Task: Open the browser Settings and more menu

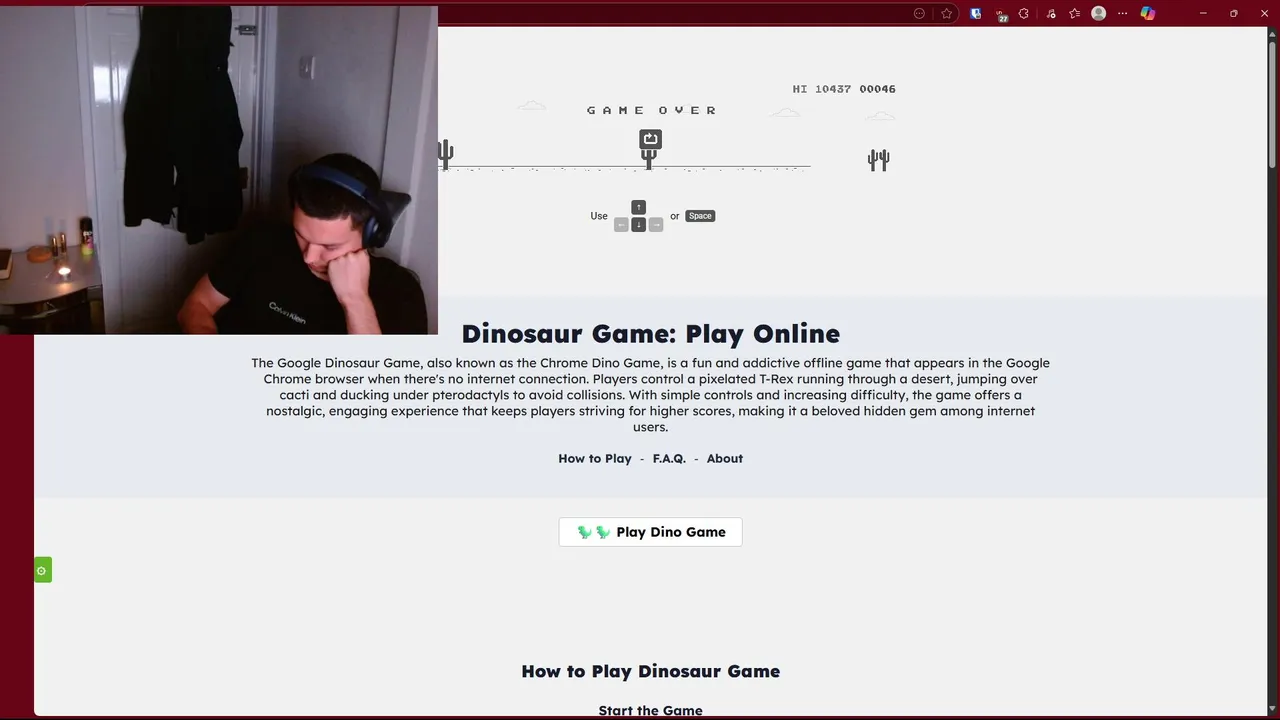Action: point(1122,13)
